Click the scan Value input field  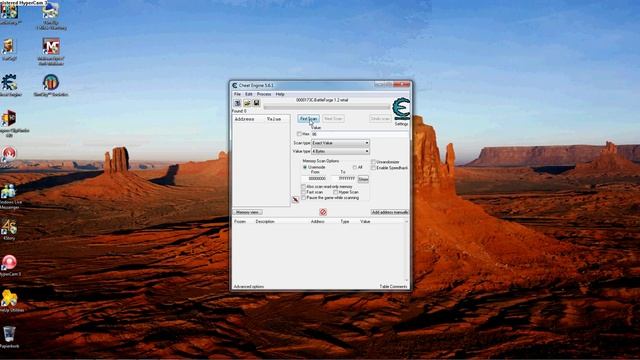click(360, 134)
